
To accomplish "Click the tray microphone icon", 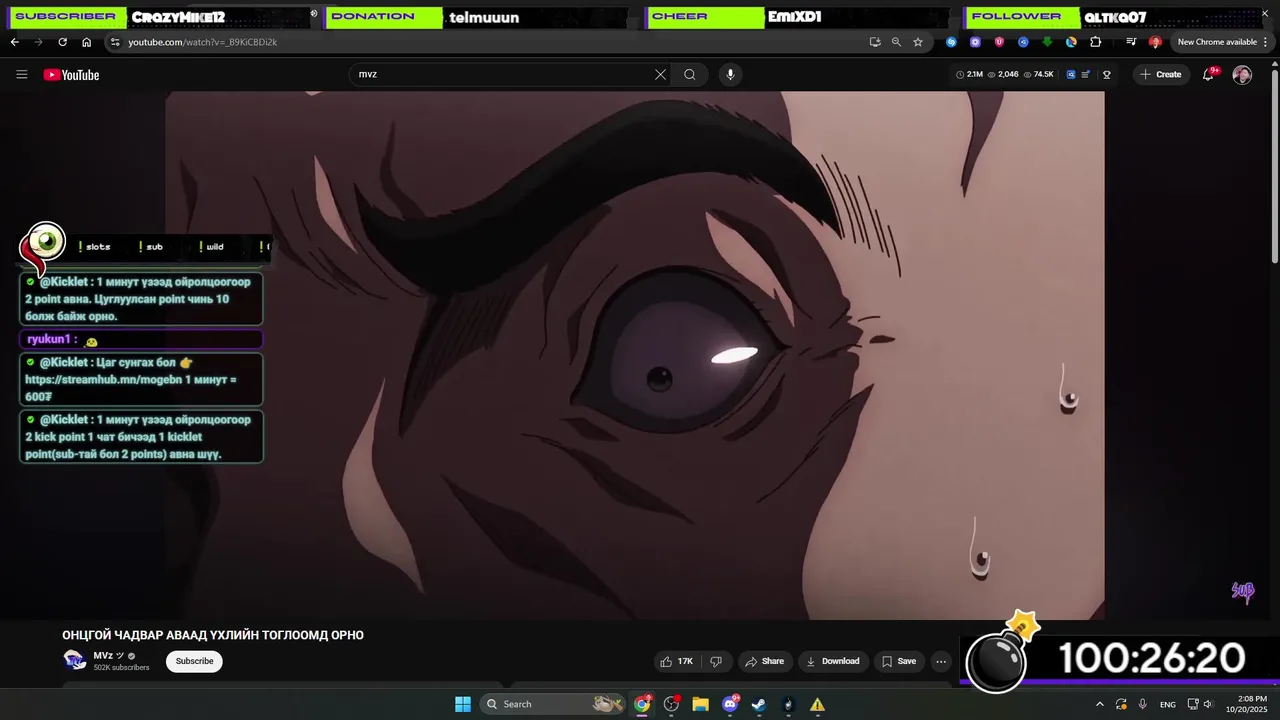I will point(1143,704).
